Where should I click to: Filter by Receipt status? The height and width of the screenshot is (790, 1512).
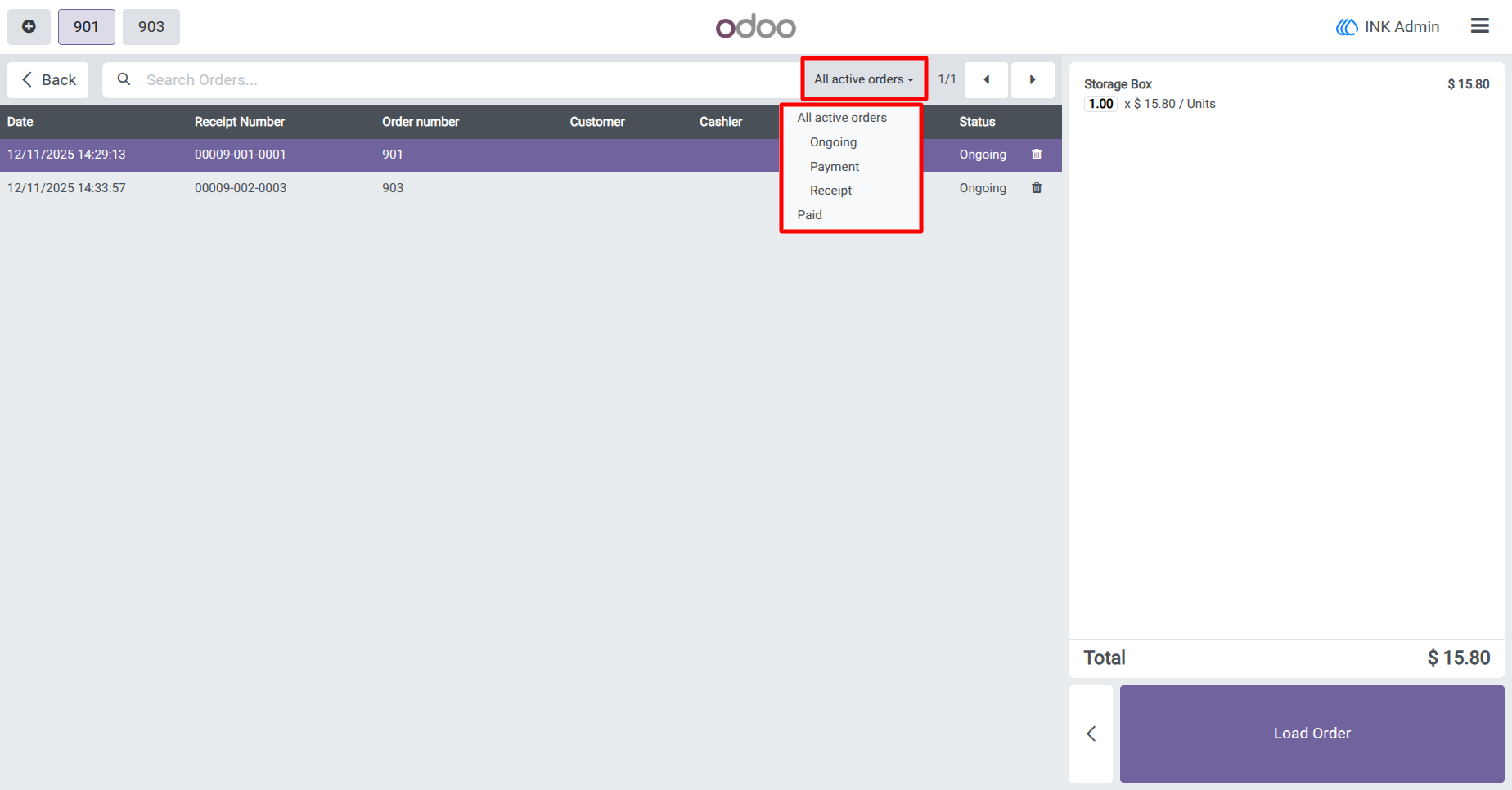pyautogui.click(x=830, y=191)
